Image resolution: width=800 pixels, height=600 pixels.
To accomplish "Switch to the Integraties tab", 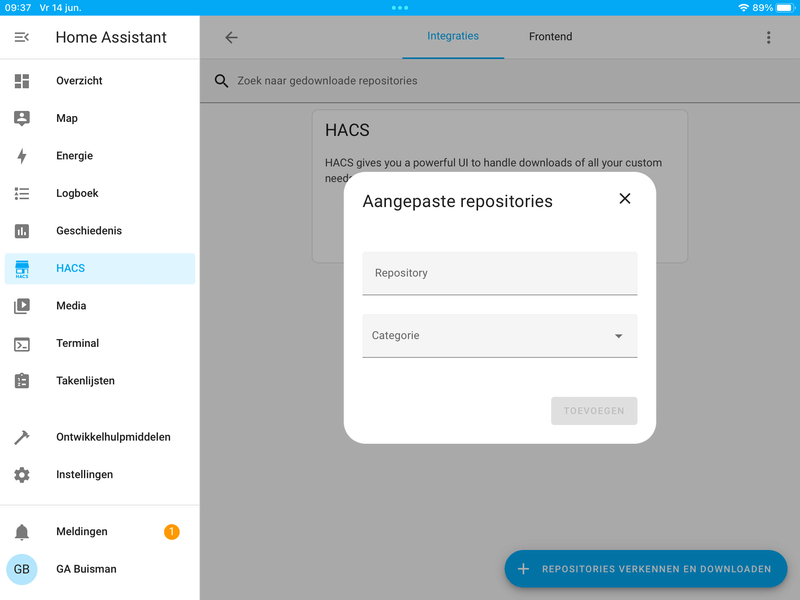I will 453,36.
